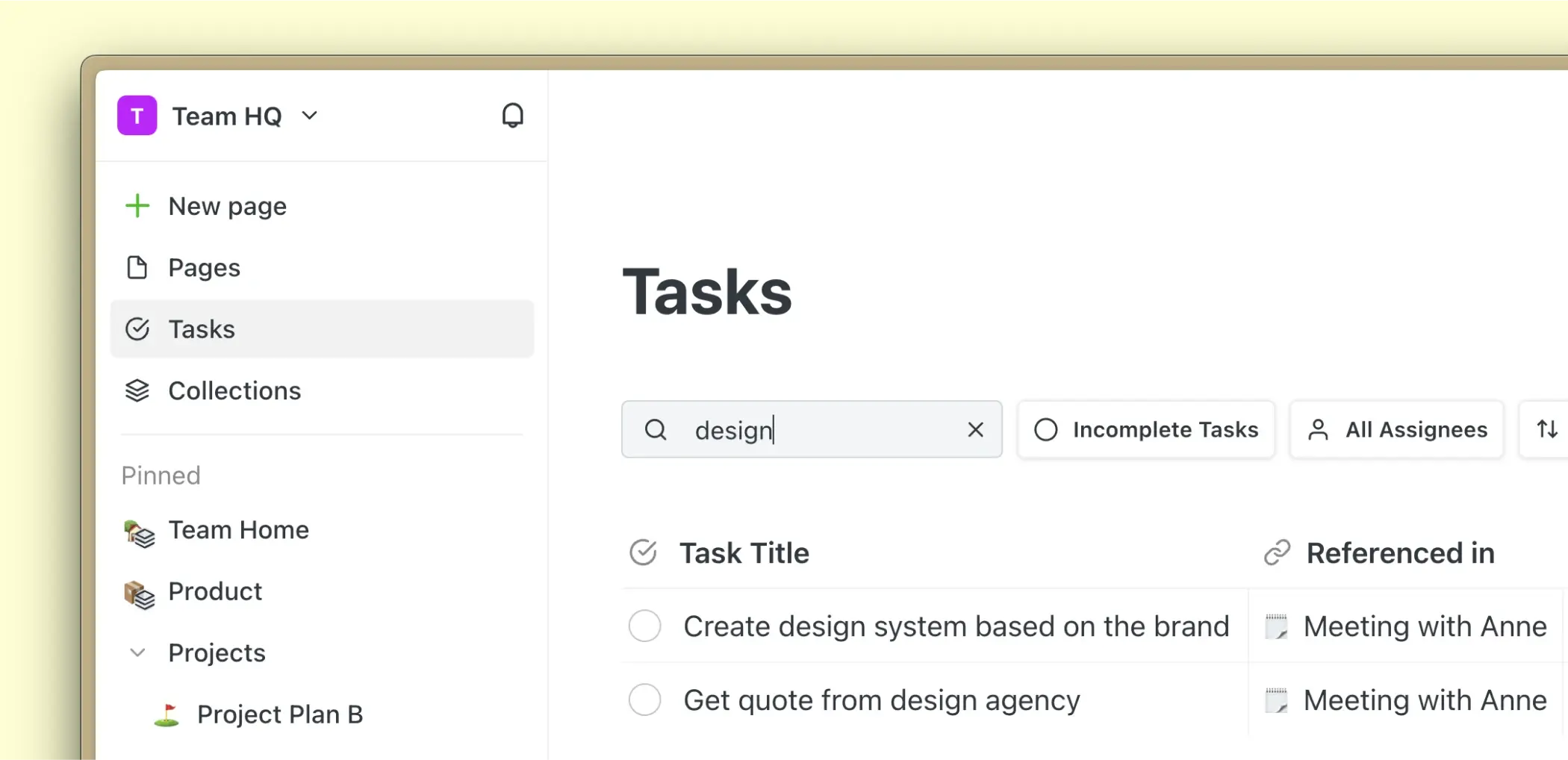Open first 'Meeting with Anne' reference link
1568x760 pixels.
pyautogui.click(x=1424, y=626)
